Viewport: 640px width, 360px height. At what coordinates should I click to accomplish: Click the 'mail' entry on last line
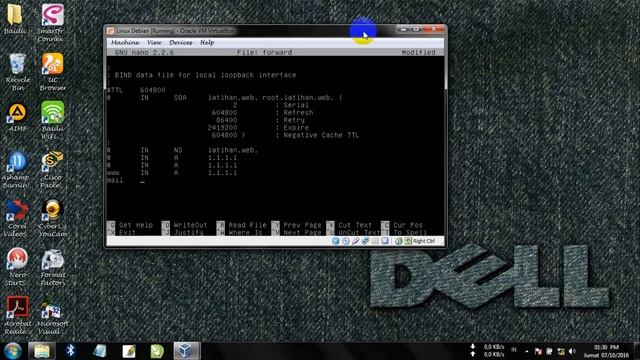pyautogui.click(x=115, y=180)
